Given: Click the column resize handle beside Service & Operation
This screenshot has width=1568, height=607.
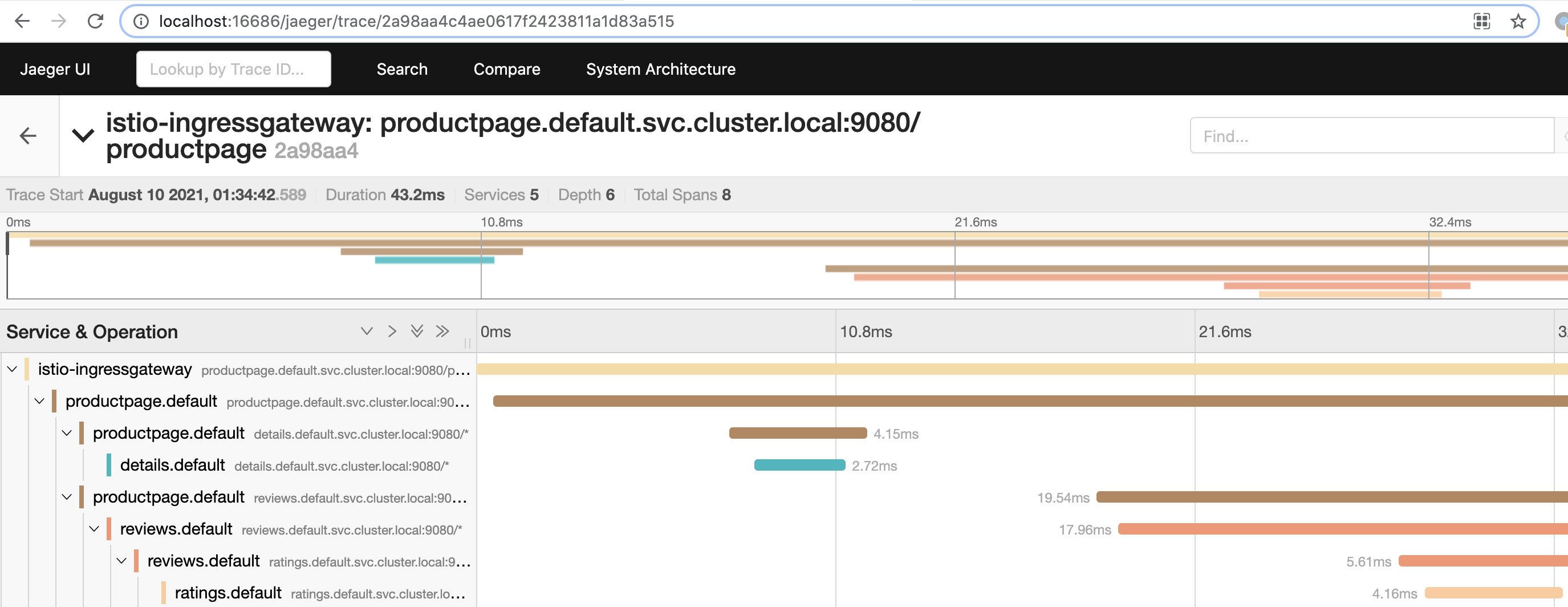Looking at the screenshot, I should 468,343.
